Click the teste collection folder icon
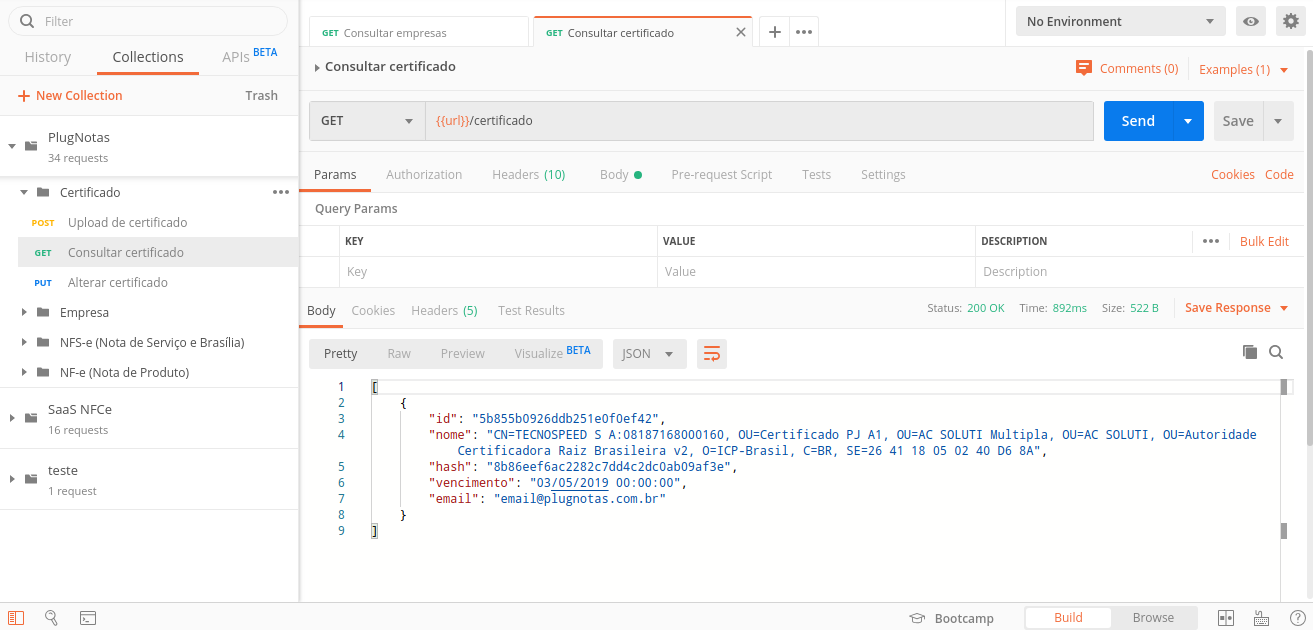The image size is (1313, 630). tap(31, 479)
